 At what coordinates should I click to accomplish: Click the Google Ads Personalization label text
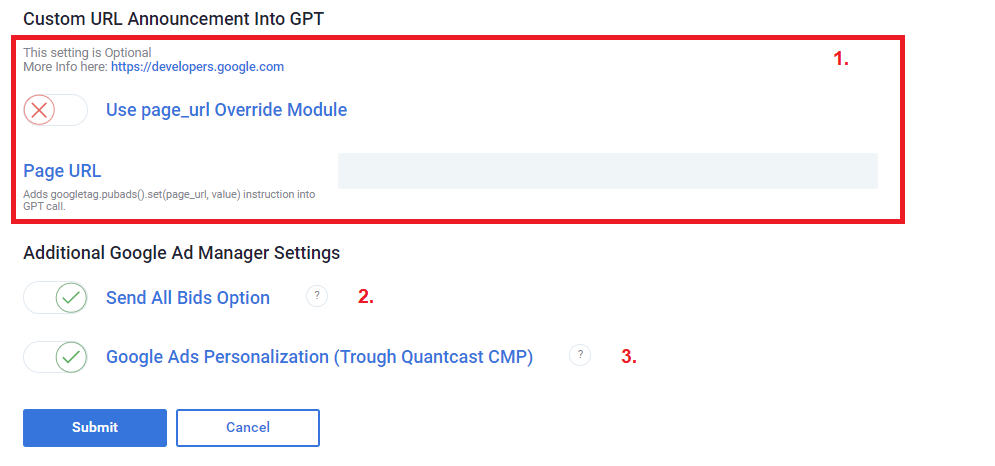tap(319, 357)
